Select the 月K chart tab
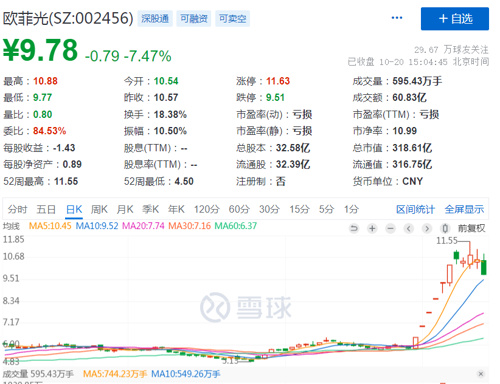 pos(125,209)
